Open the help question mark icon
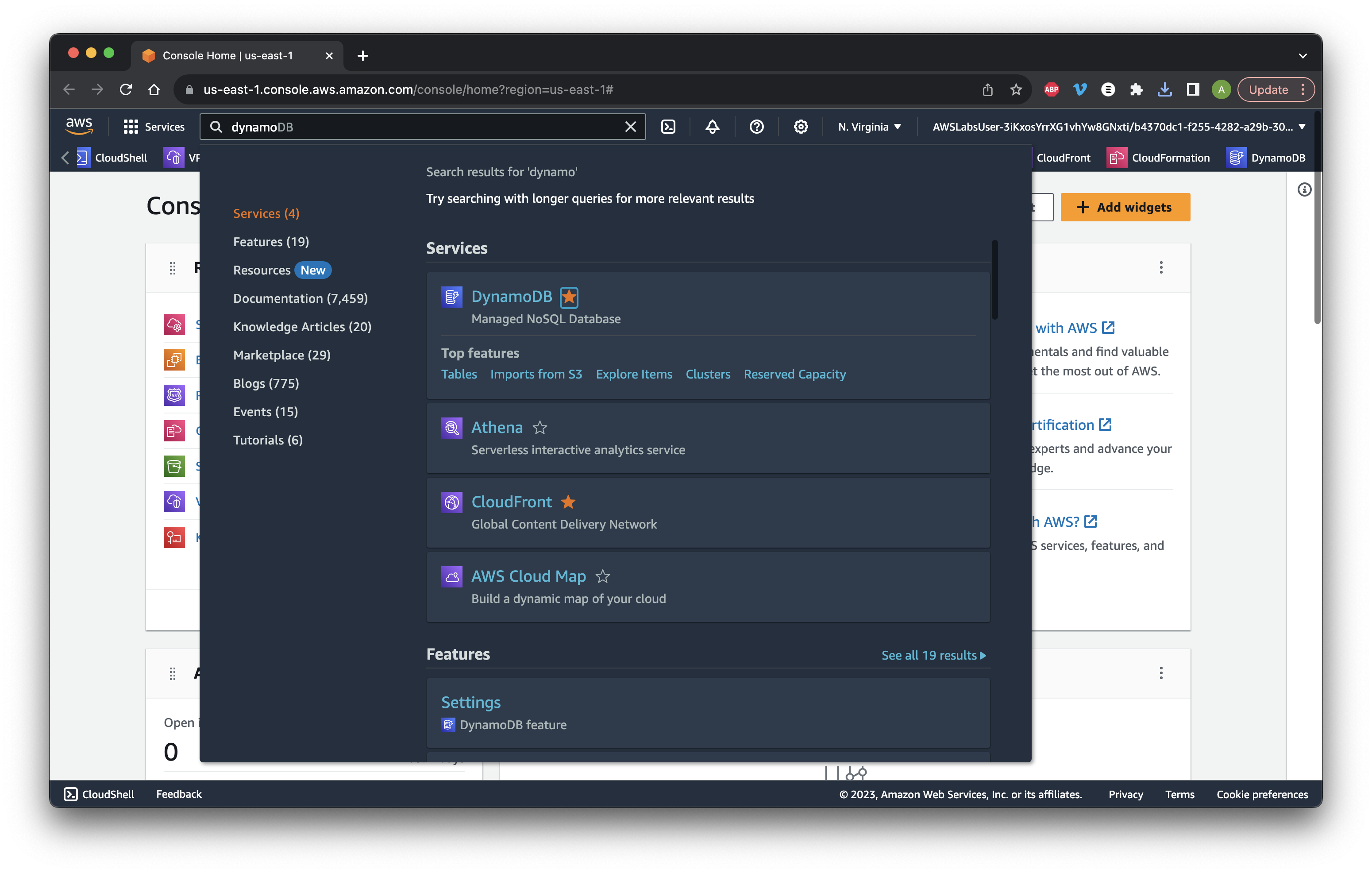Screen dimensions: 1372x873 (756, 127)
